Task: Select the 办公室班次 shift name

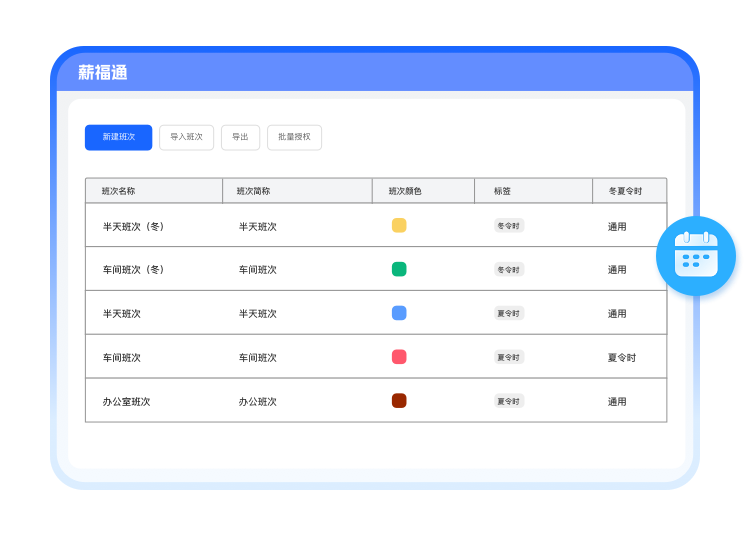Action: point(126,402)
